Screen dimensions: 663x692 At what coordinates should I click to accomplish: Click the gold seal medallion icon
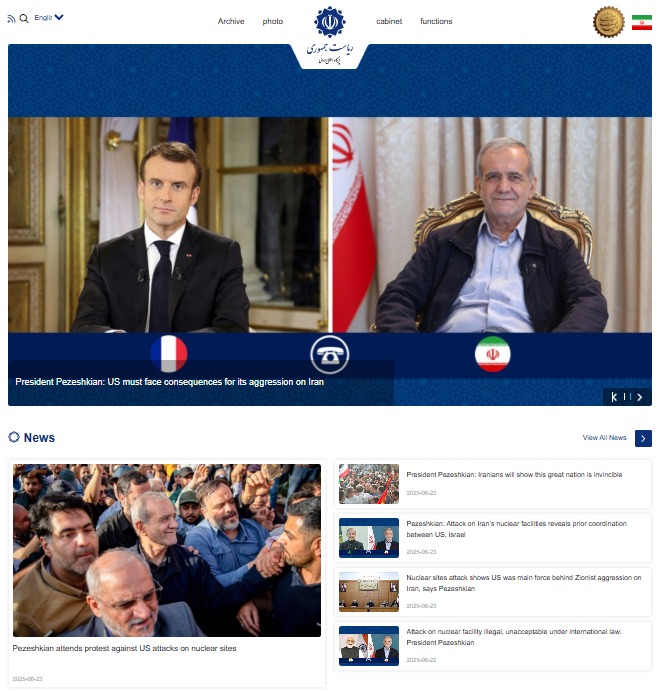609,22
